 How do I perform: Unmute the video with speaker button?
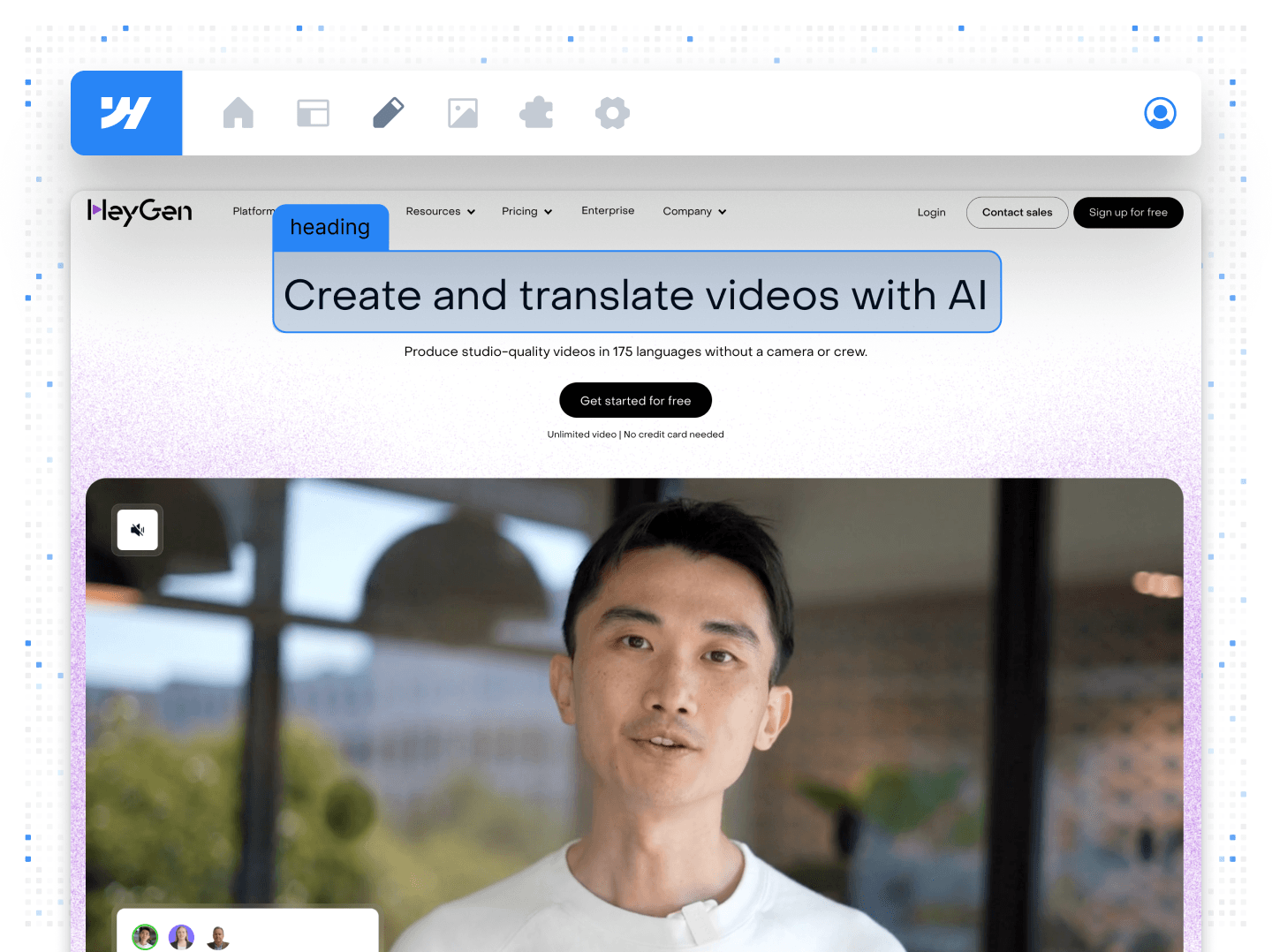pos(138,530)
